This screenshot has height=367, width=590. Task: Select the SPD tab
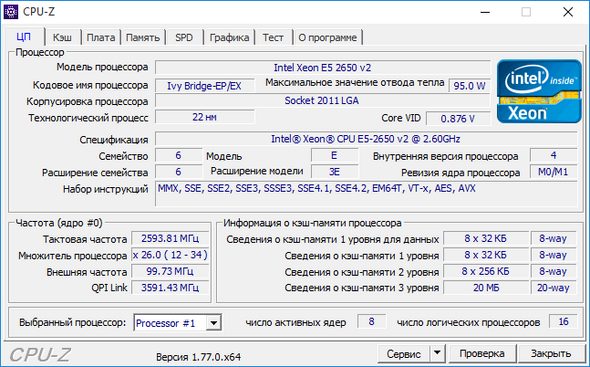click(x=184, y=38)
